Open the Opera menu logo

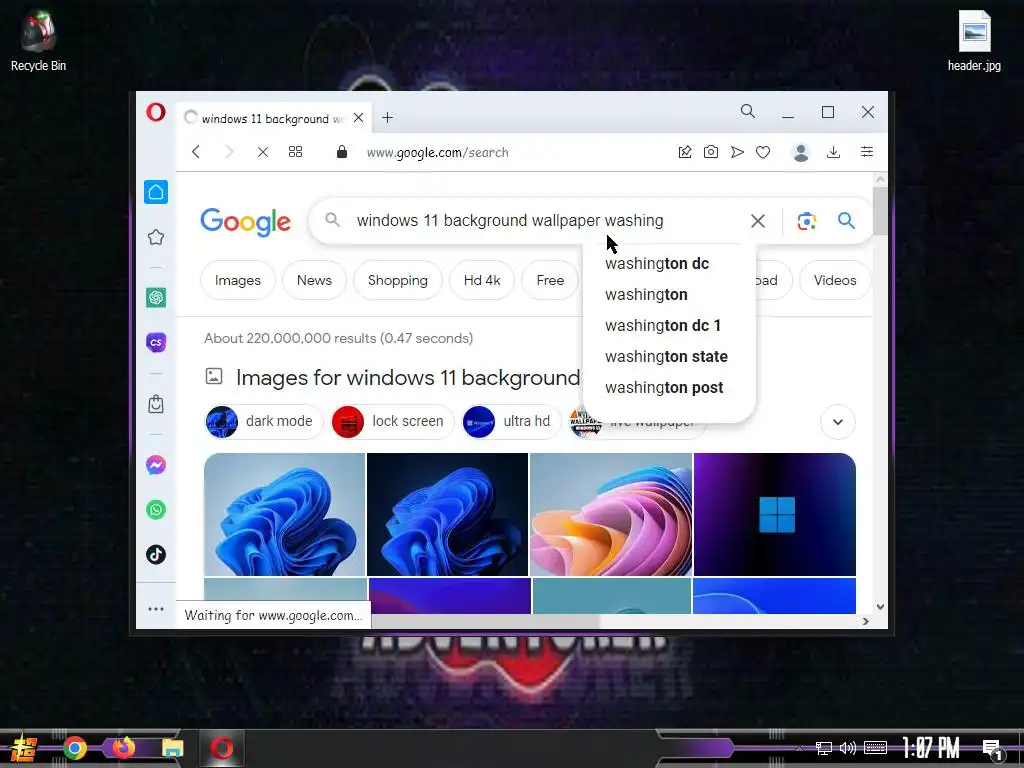(155, 112)
